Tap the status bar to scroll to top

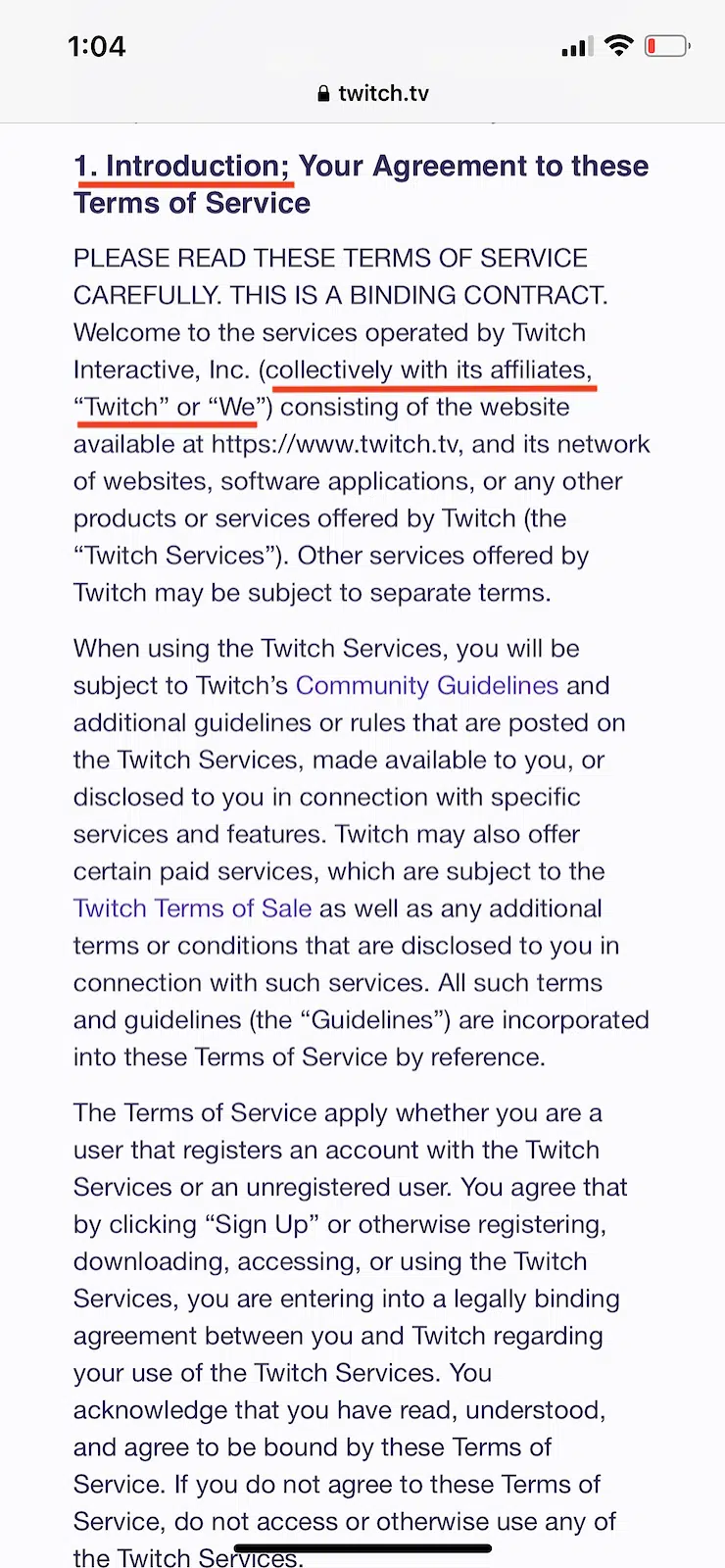click(x=362, y=45)
